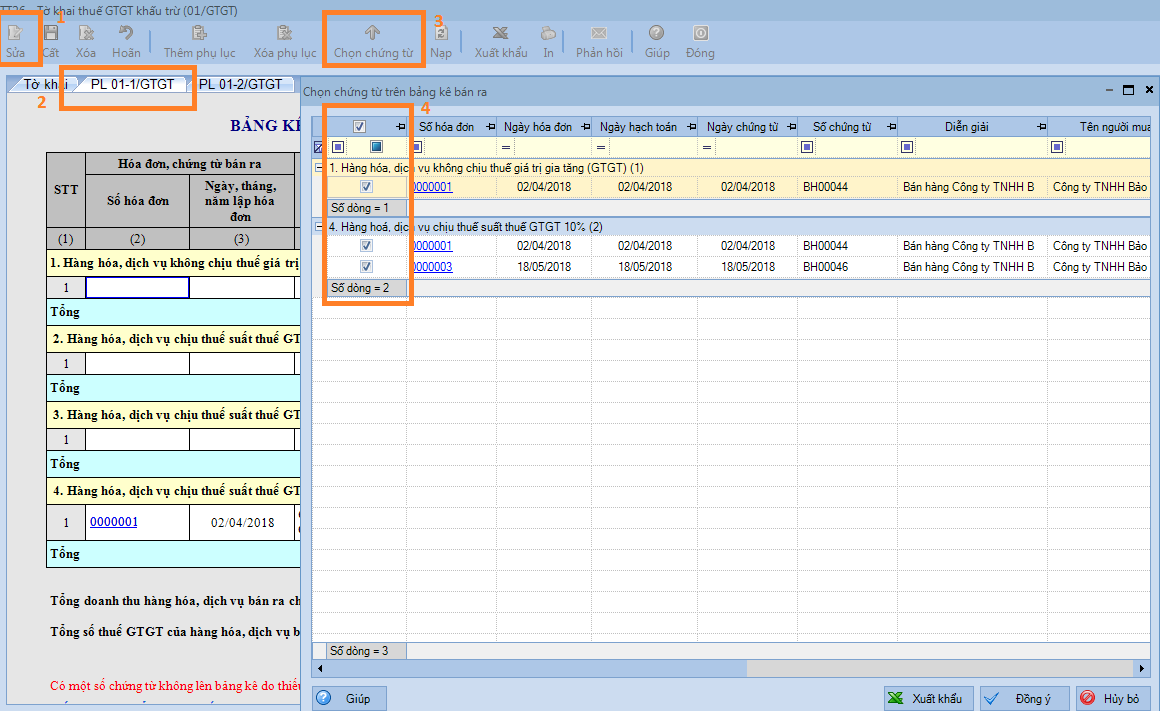Open the Ngày hóa đơn equals filter operator
This screenshot has height=711, width=1160.
(506, 147)
